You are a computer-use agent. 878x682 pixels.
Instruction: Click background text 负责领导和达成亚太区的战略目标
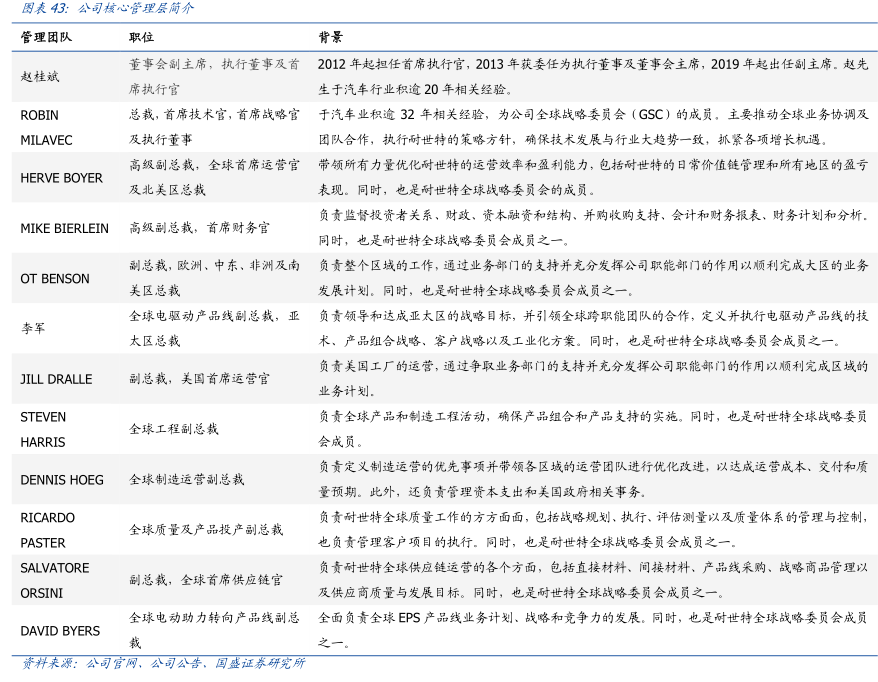pyautogui.click(x=593, y=329)
